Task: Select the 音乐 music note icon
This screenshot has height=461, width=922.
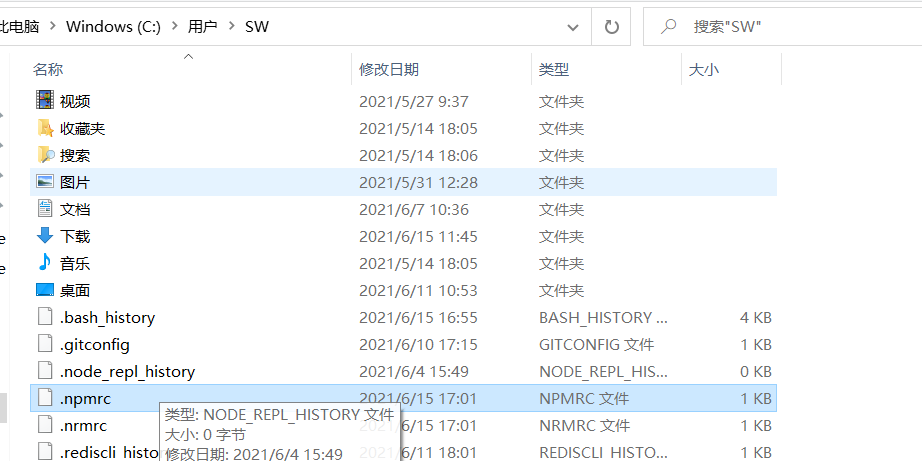Action: [45, 262]
